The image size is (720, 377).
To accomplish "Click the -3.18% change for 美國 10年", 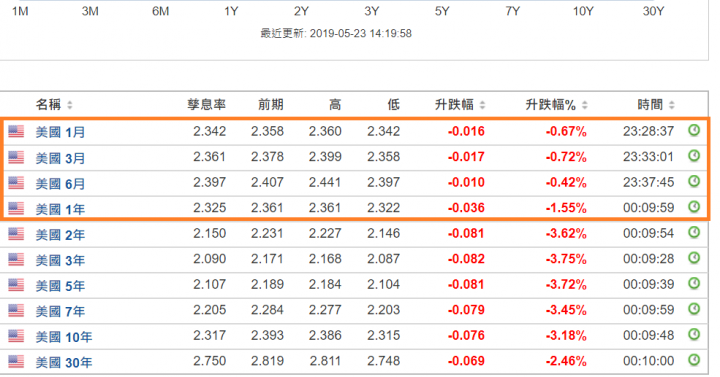I will pyautogui.click(x=566, y=336).
